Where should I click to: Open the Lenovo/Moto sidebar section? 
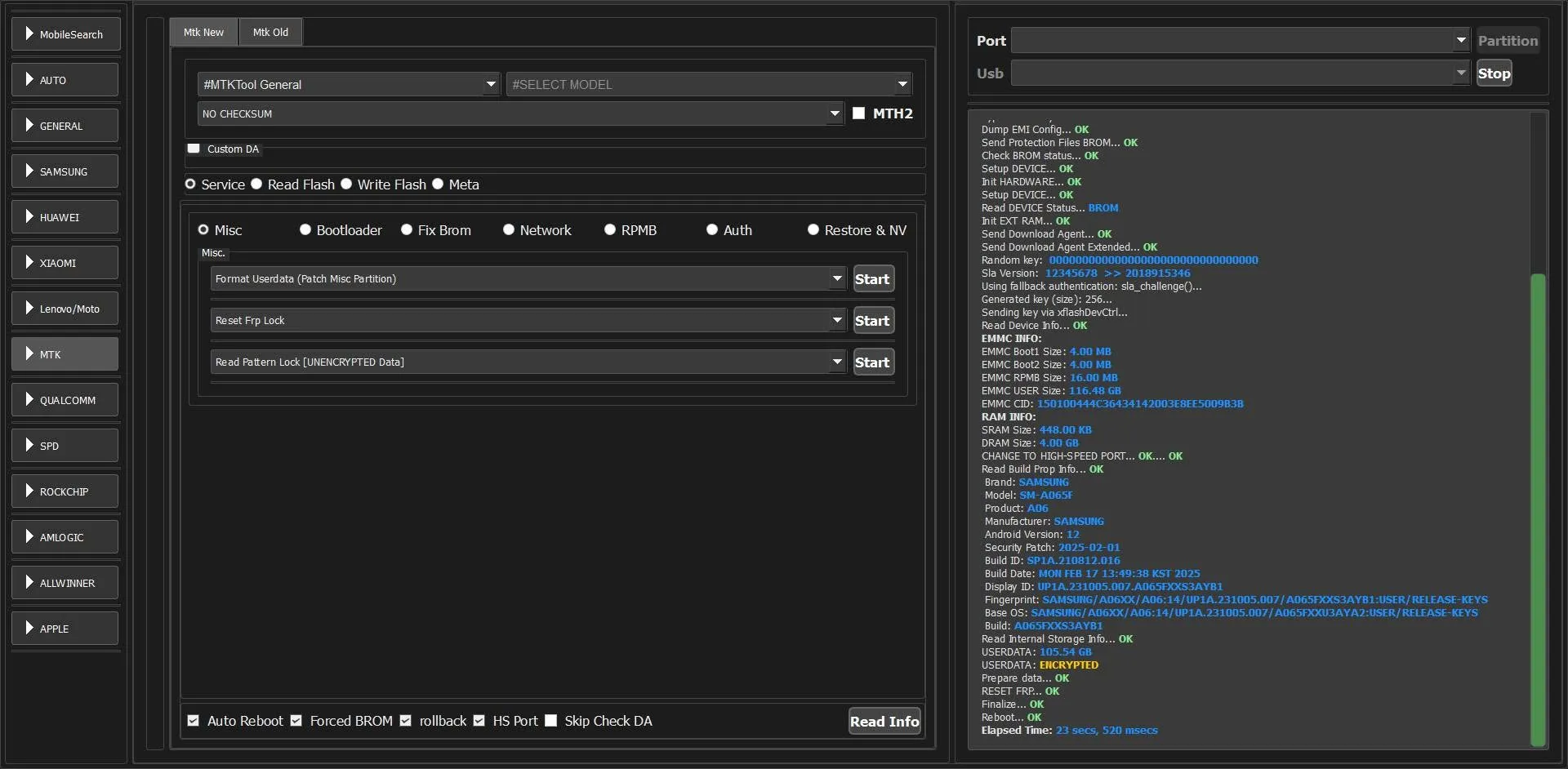pos(66,309)
